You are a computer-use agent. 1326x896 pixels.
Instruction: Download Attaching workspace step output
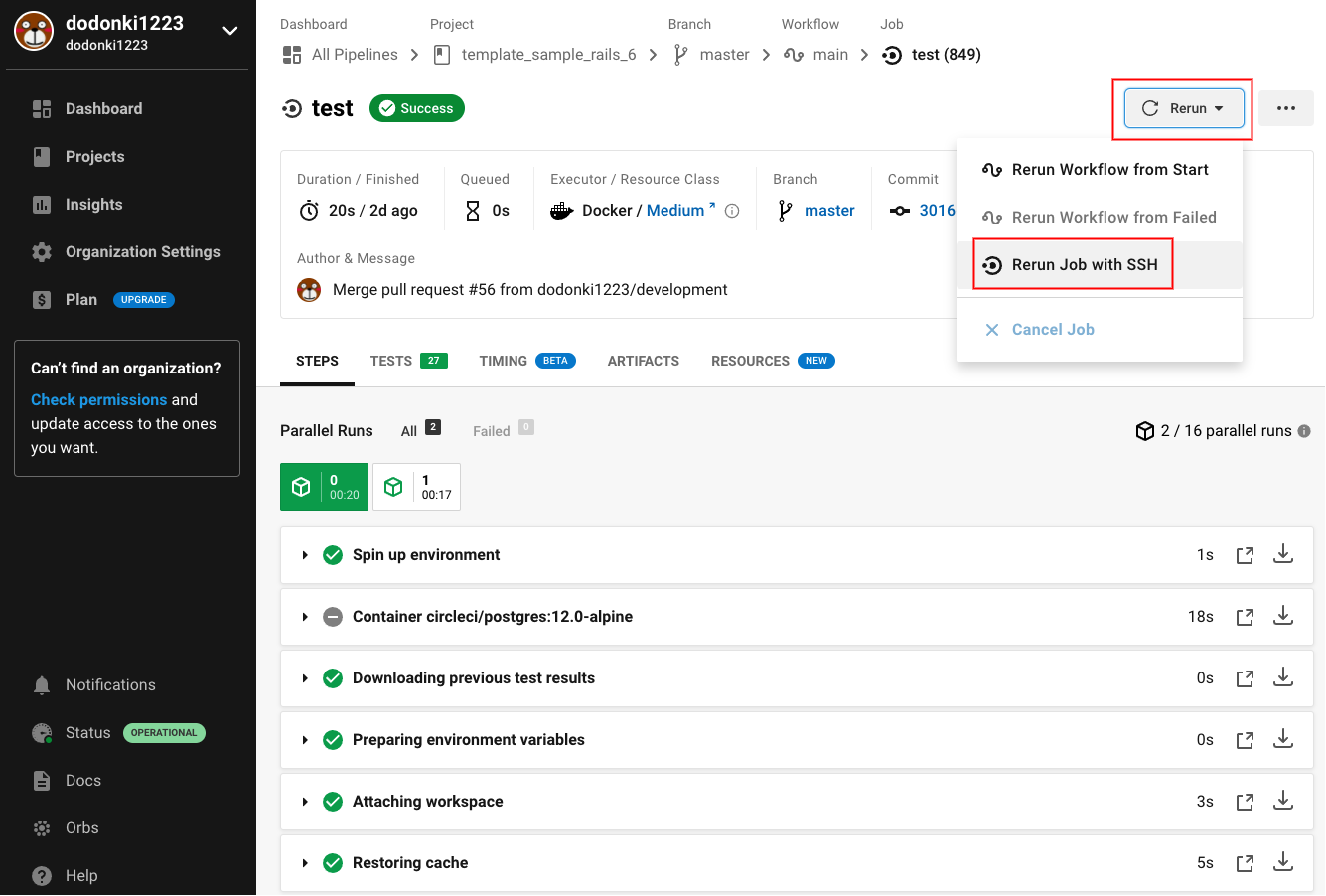click(1283, 801)
